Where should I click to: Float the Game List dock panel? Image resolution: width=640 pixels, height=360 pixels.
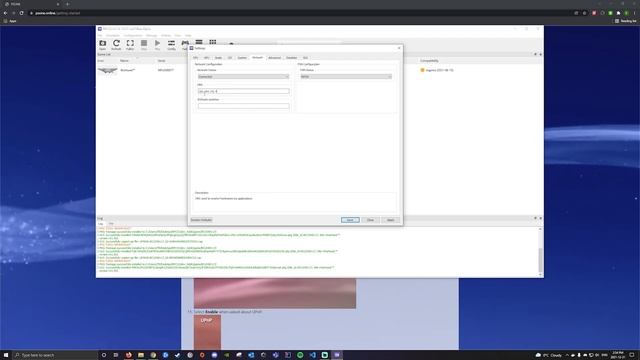coord(535,54)
